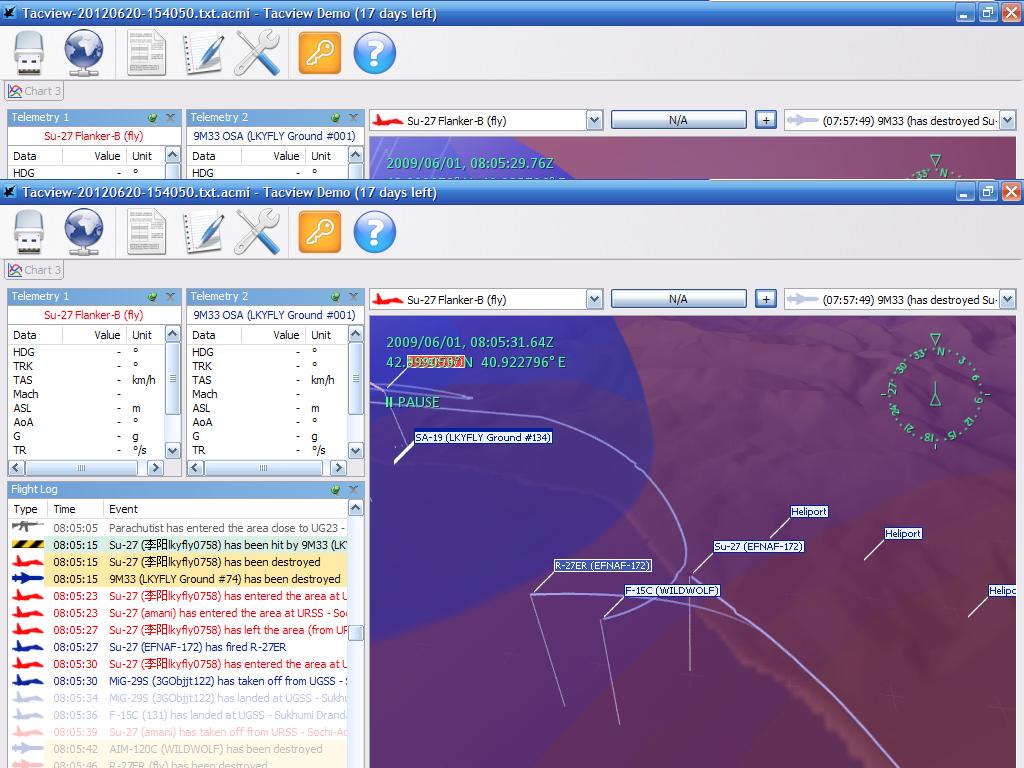
Task: Click the notepad pen icon in back window
Action: click(203, 53)
